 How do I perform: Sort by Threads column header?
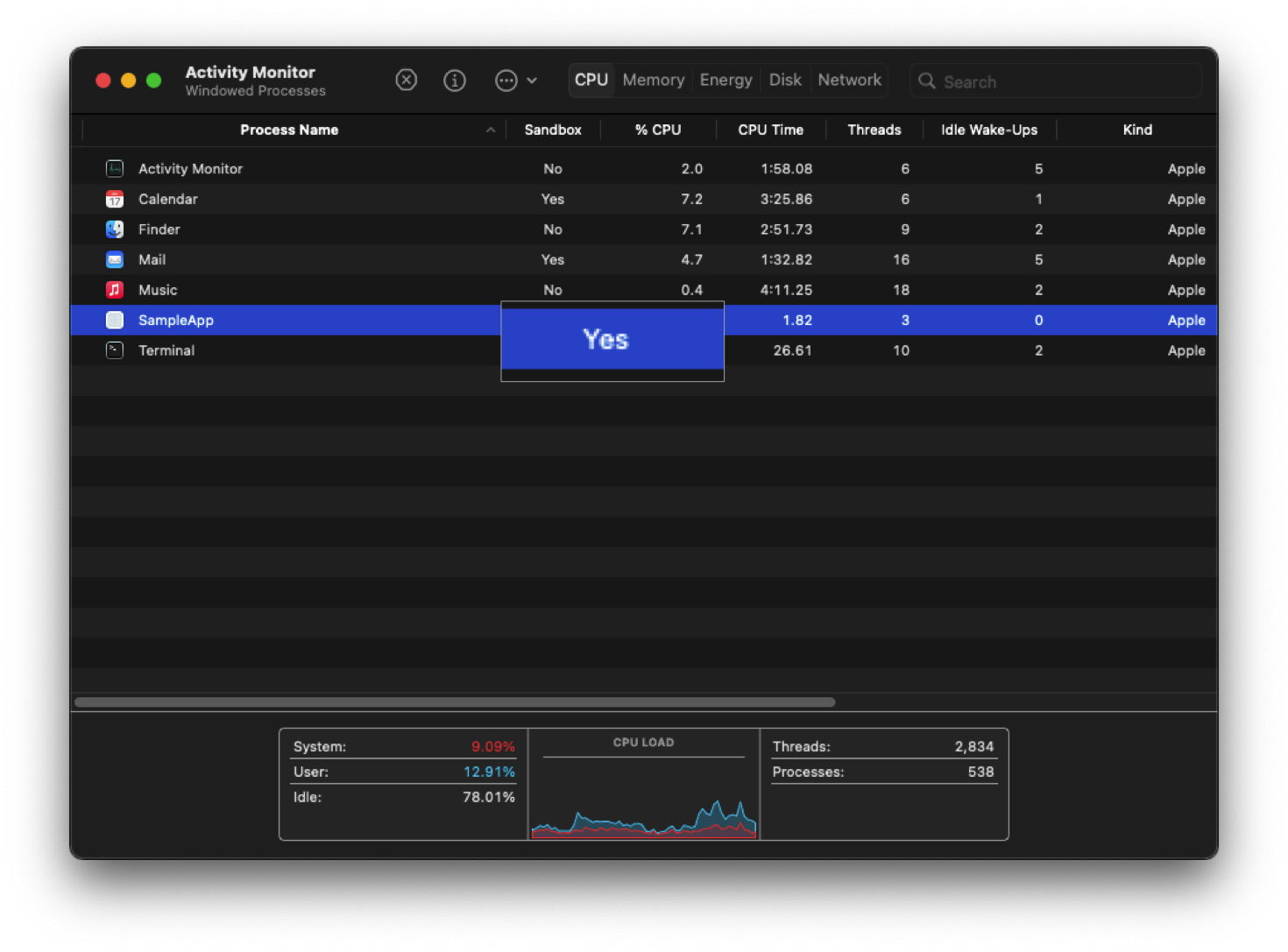point(874,130)
